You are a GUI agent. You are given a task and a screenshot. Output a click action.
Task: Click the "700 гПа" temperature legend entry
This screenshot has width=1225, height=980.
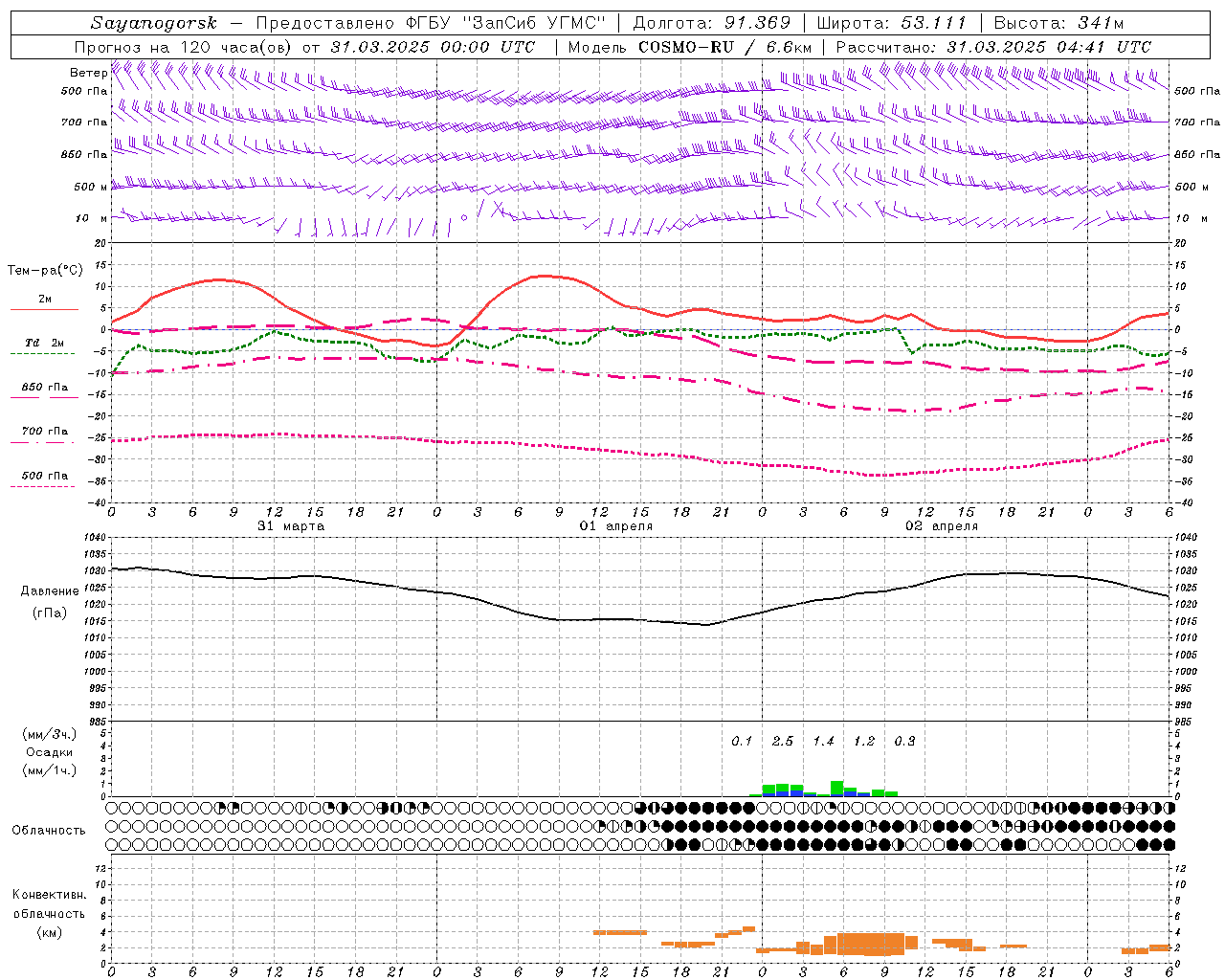pos(44,432)
